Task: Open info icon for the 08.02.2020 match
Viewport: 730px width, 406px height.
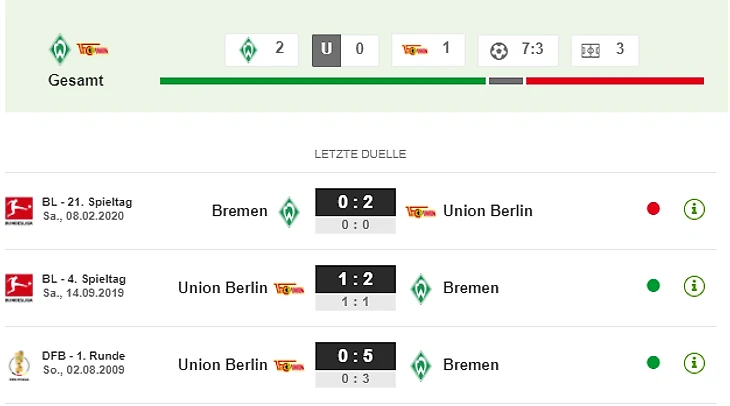Action: 694,209
